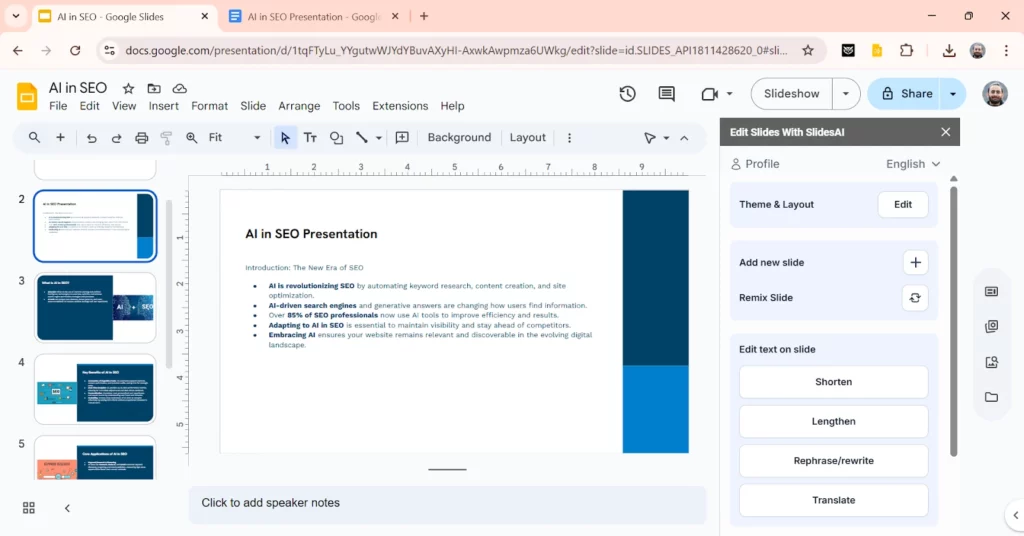Star the AI in SEO presentation
Viewport: 1024px width, 536px height.
click(x=128, y=89)
